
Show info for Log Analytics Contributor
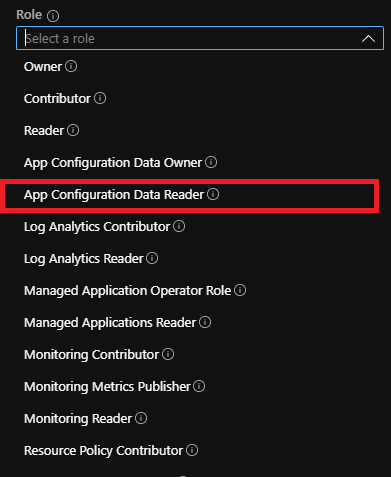pyautogui.click(x=179, y=226)
